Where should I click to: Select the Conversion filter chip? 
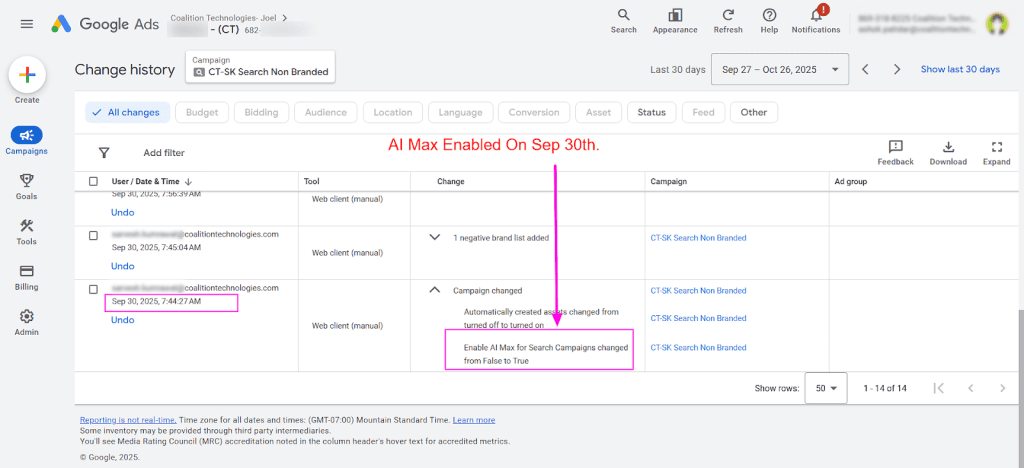pos(534,112)
